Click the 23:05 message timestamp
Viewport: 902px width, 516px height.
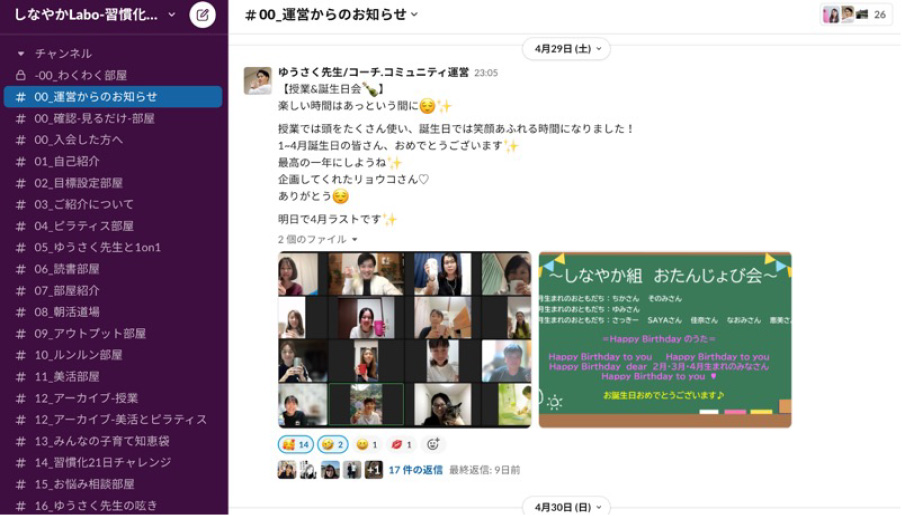click(x=486, y=73)
